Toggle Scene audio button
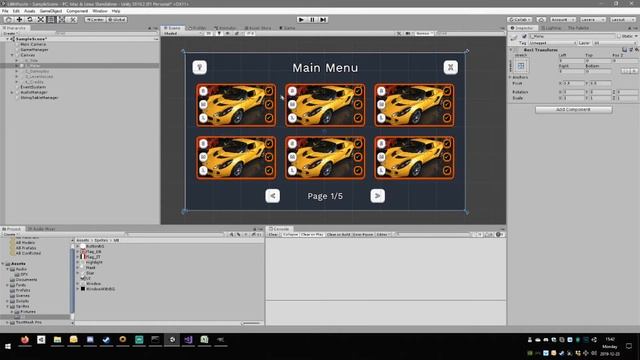 tap(228, 33)
